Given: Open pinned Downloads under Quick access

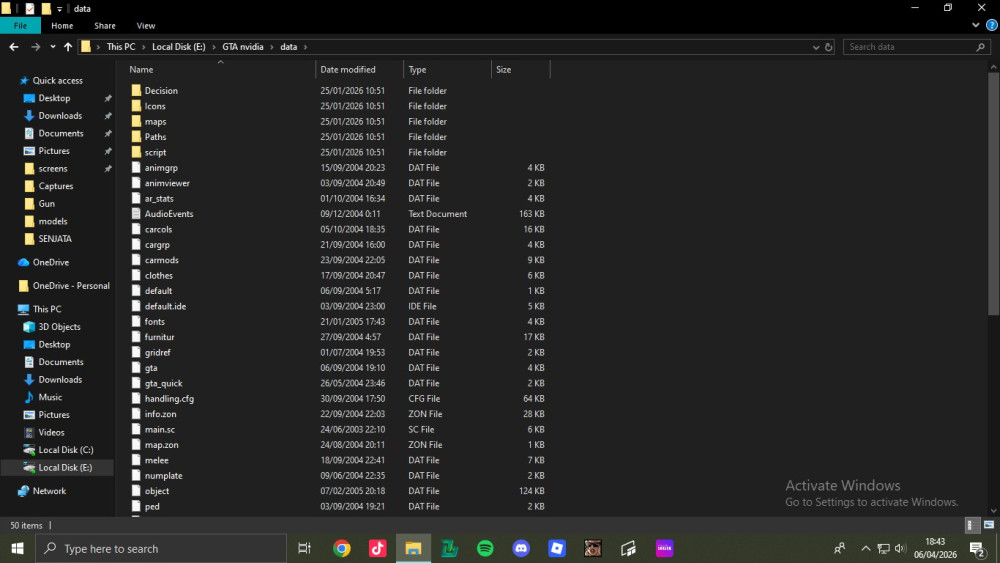Looking at the screenshot, I should tap(60, 115).
